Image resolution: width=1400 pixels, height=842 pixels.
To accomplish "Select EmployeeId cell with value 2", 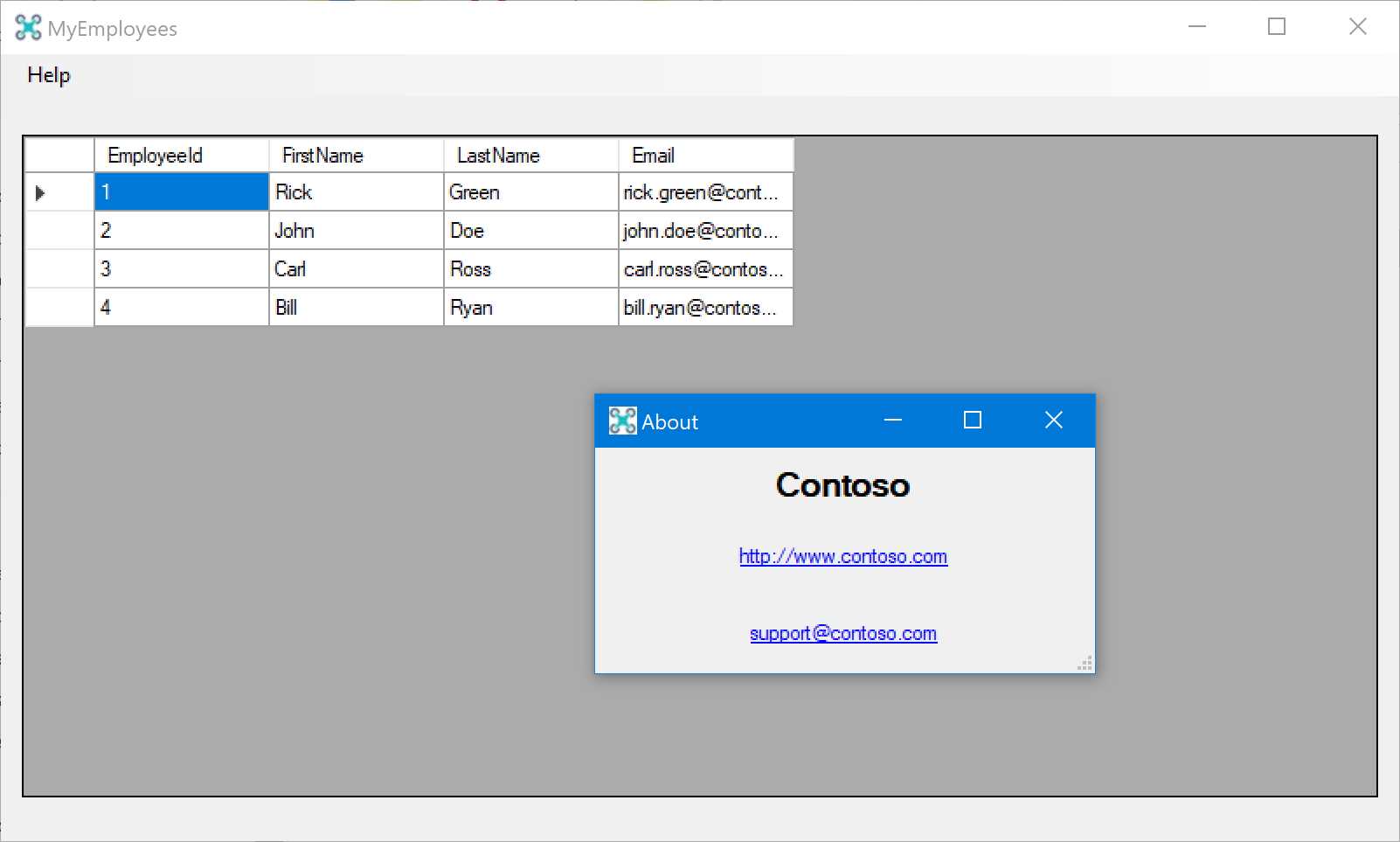I will (182, 231).
